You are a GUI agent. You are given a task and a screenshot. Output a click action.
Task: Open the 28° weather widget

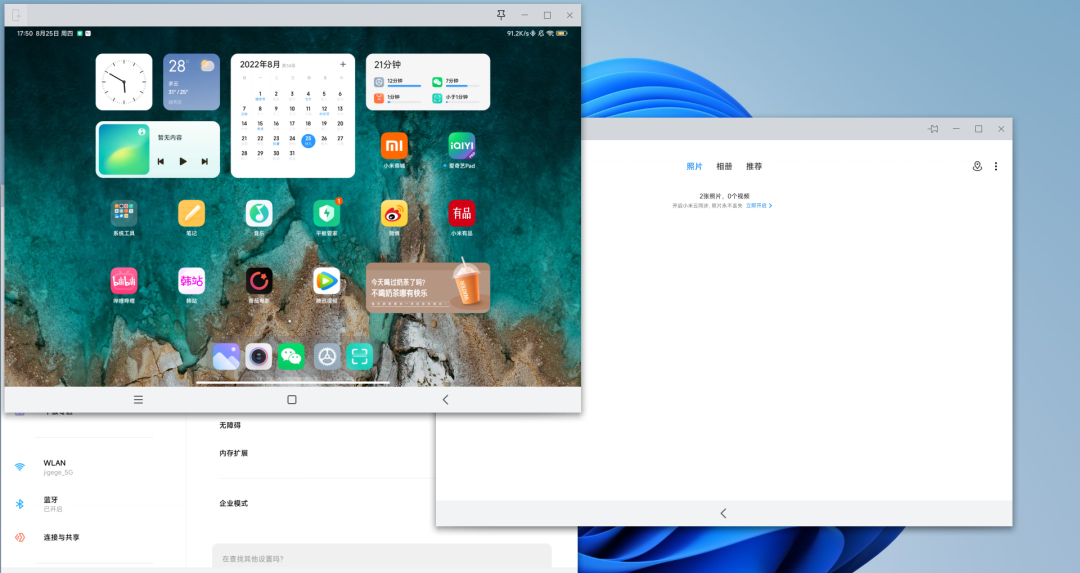(x=191, y=82)
